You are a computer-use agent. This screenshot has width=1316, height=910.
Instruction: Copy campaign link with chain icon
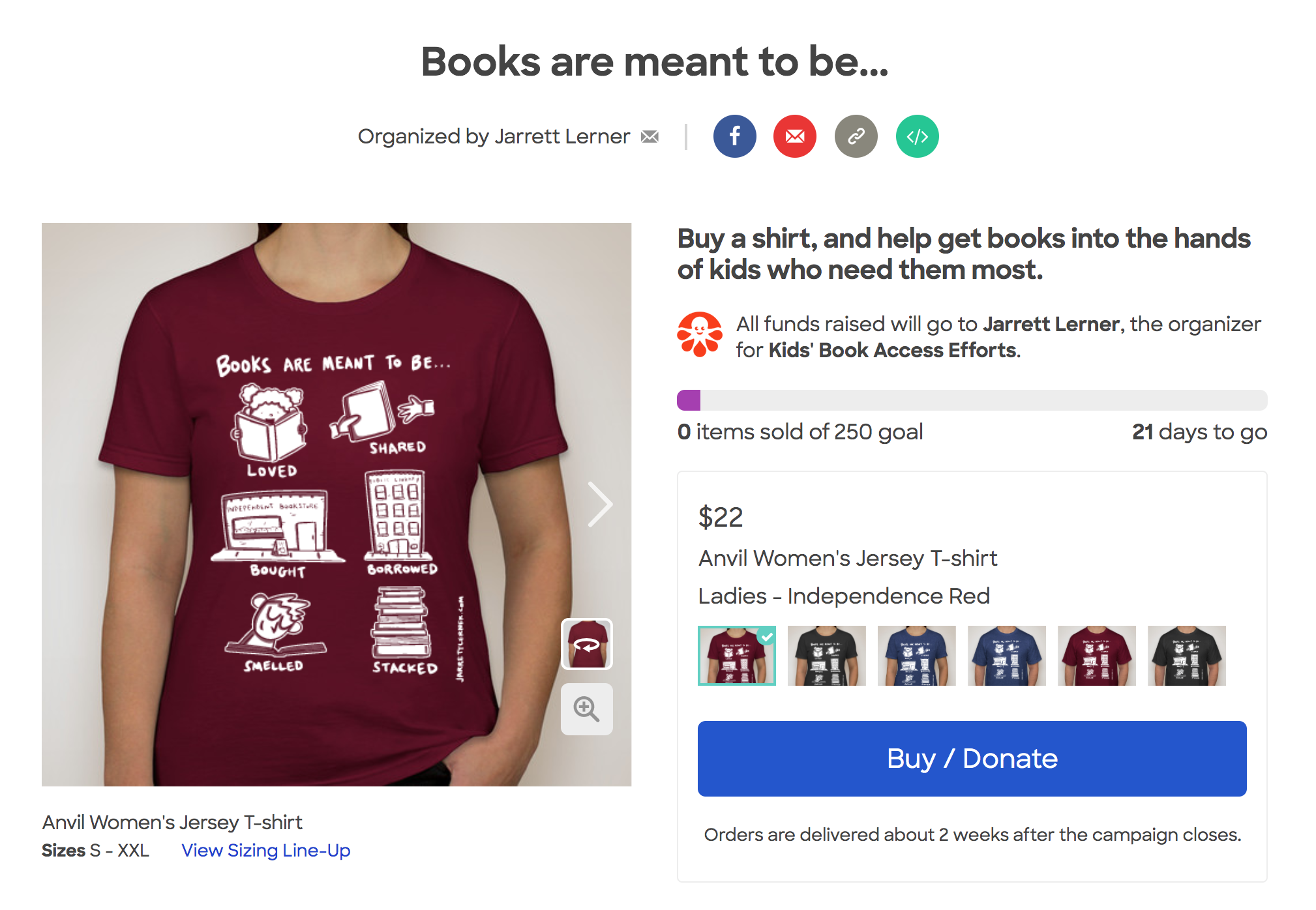point(856,137)
